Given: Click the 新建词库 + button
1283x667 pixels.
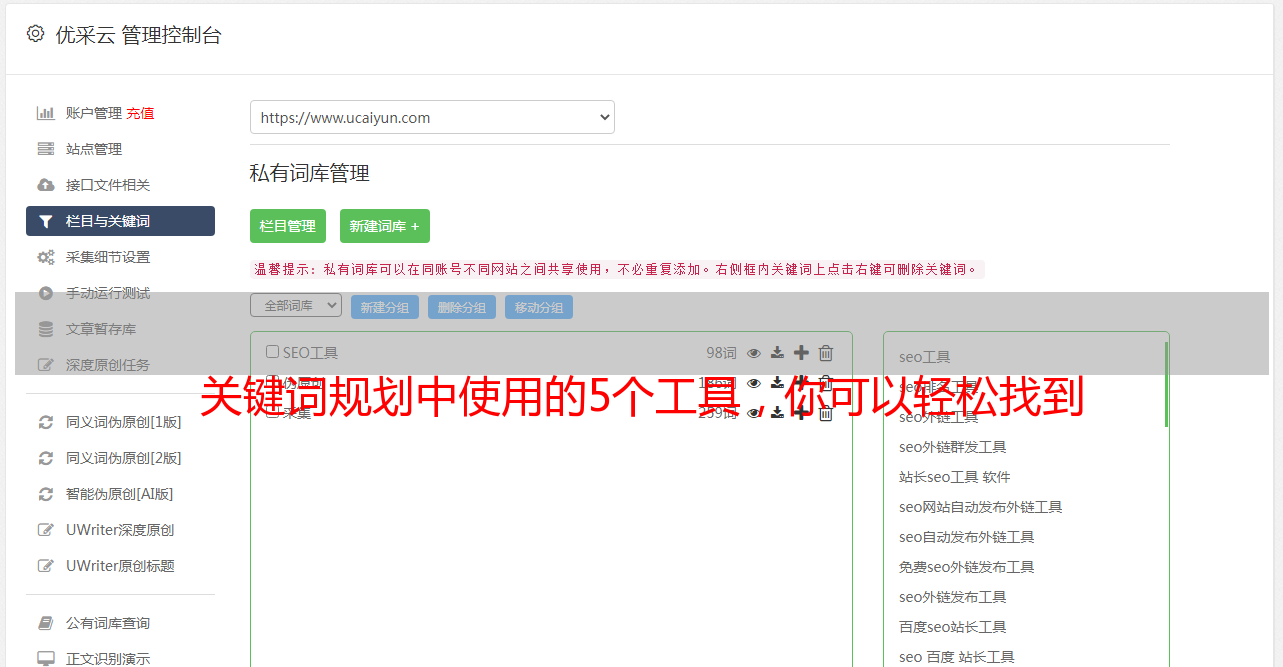Looking at the screenshot, I should pyautogui.click(x=385, y=226).
